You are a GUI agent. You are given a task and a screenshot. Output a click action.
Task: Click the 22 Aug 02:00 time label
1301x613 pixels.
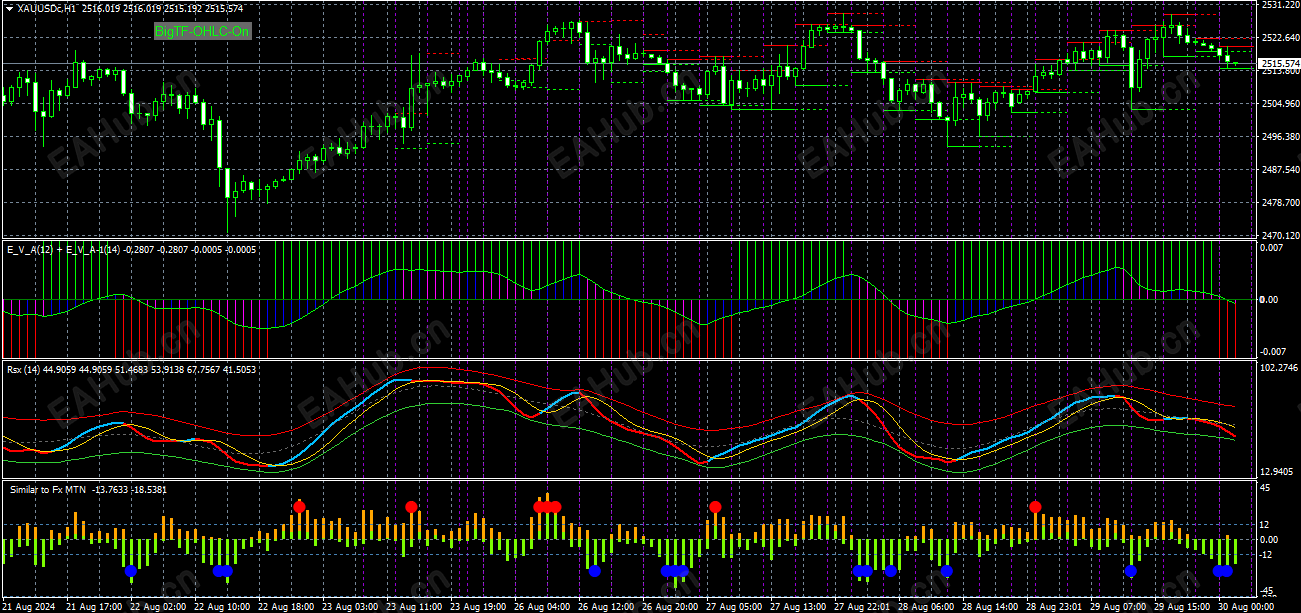(x=159, y=607)
